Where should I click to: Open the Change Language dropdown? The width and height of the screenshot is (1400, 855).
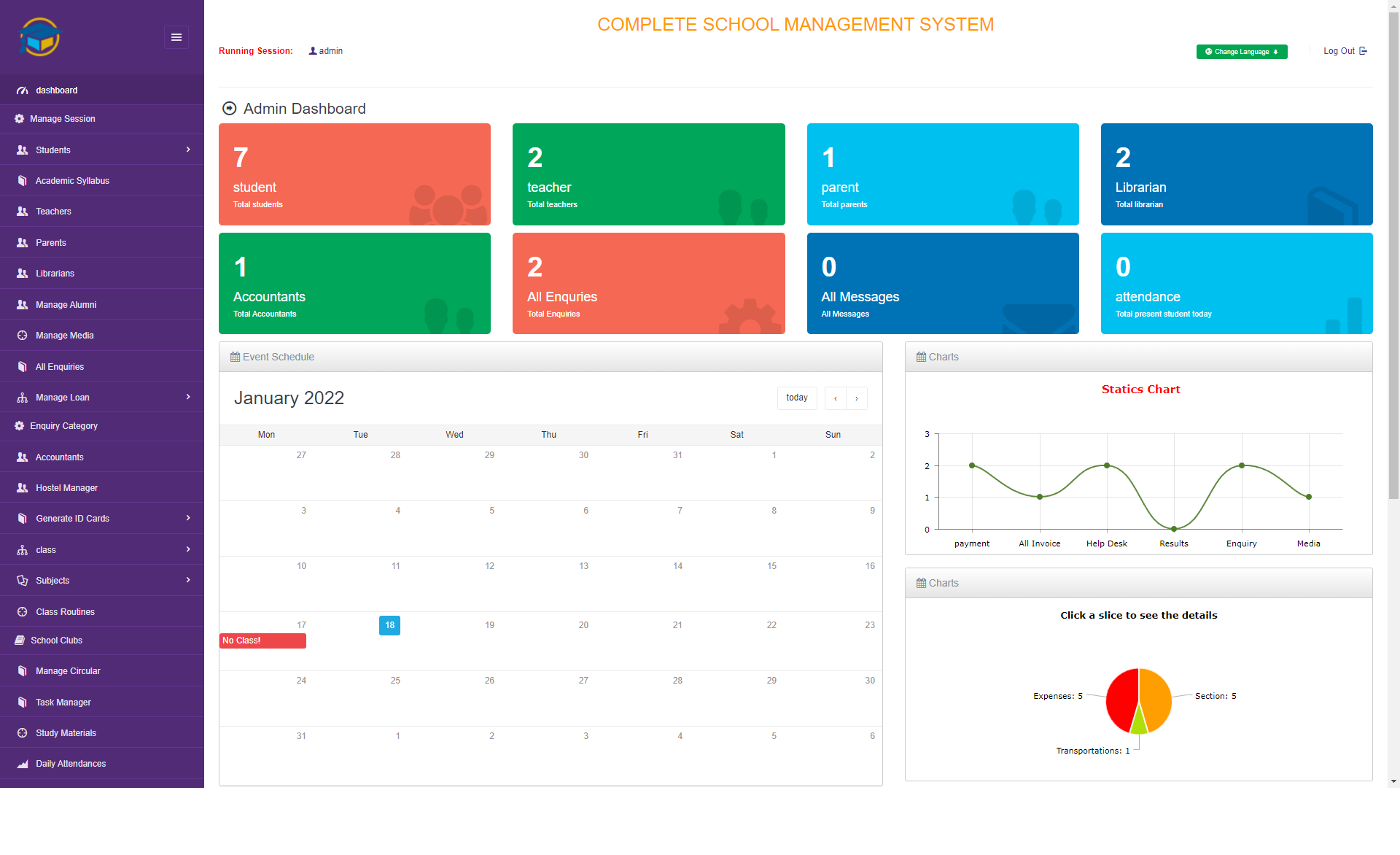pyautogui.click(x=1241, y=51)
